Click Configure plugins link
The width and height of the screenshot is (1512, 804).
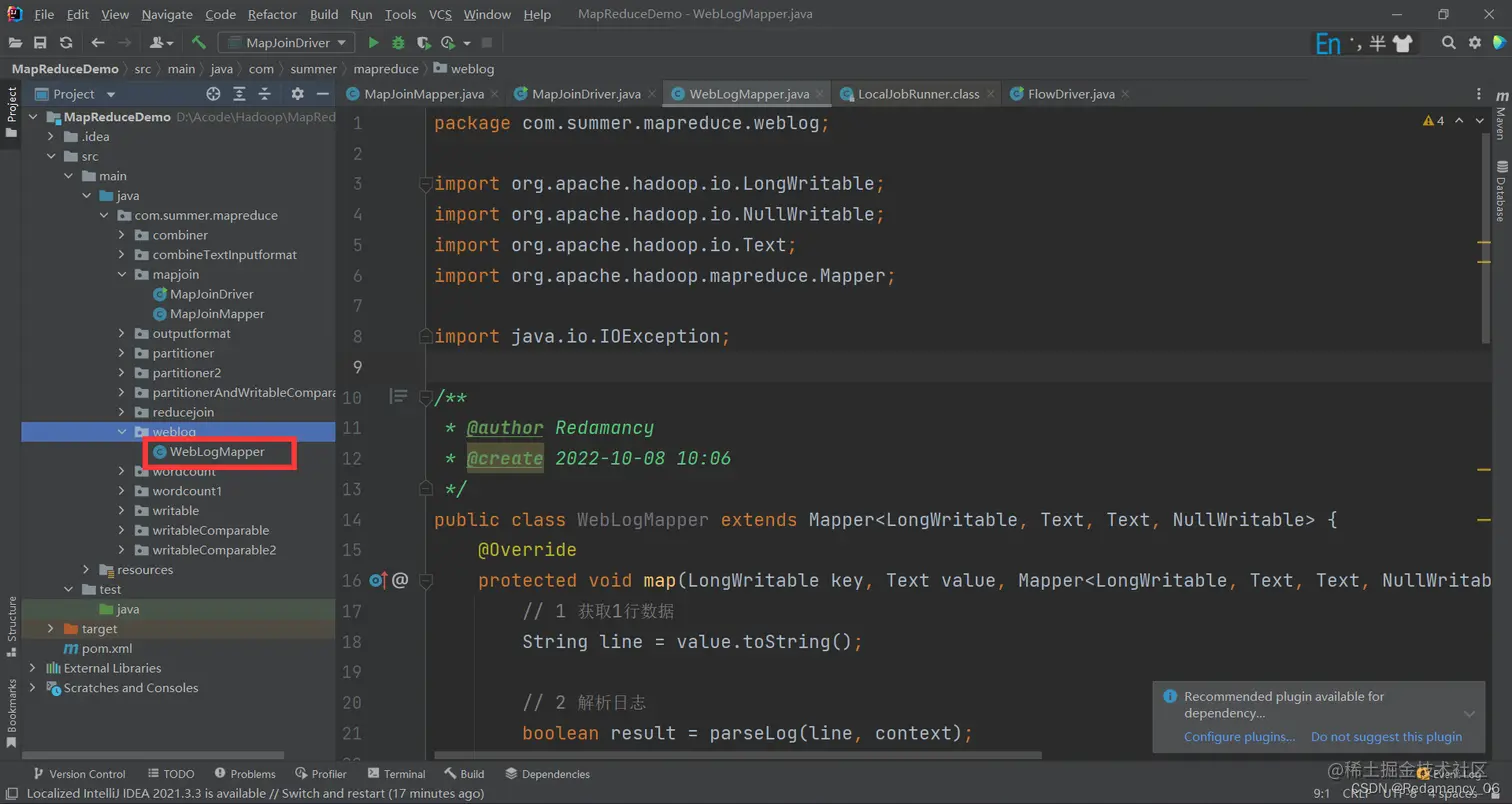[x=1239, y=737]
